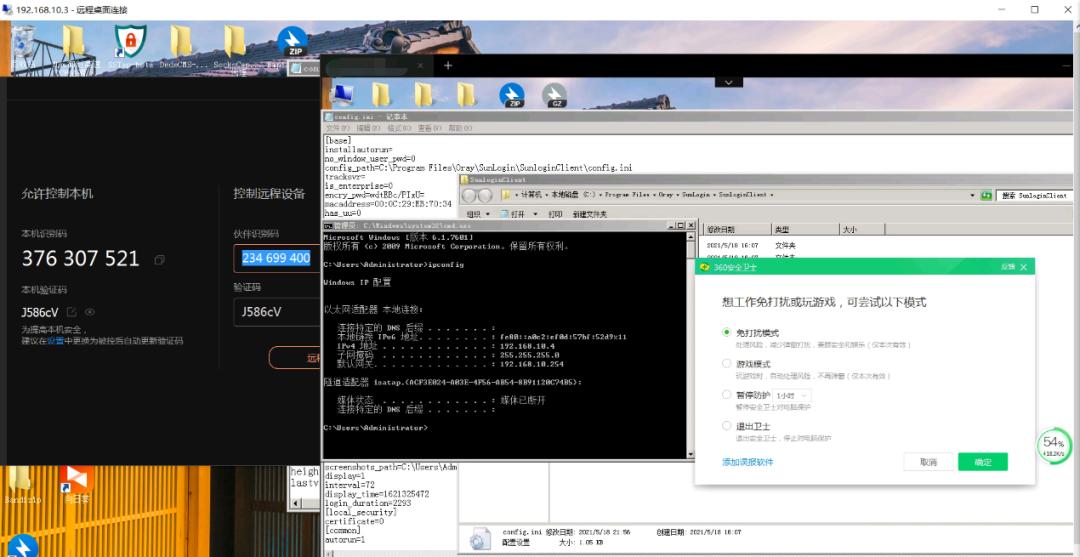Click config_path line in Notepad

(478, 167)
